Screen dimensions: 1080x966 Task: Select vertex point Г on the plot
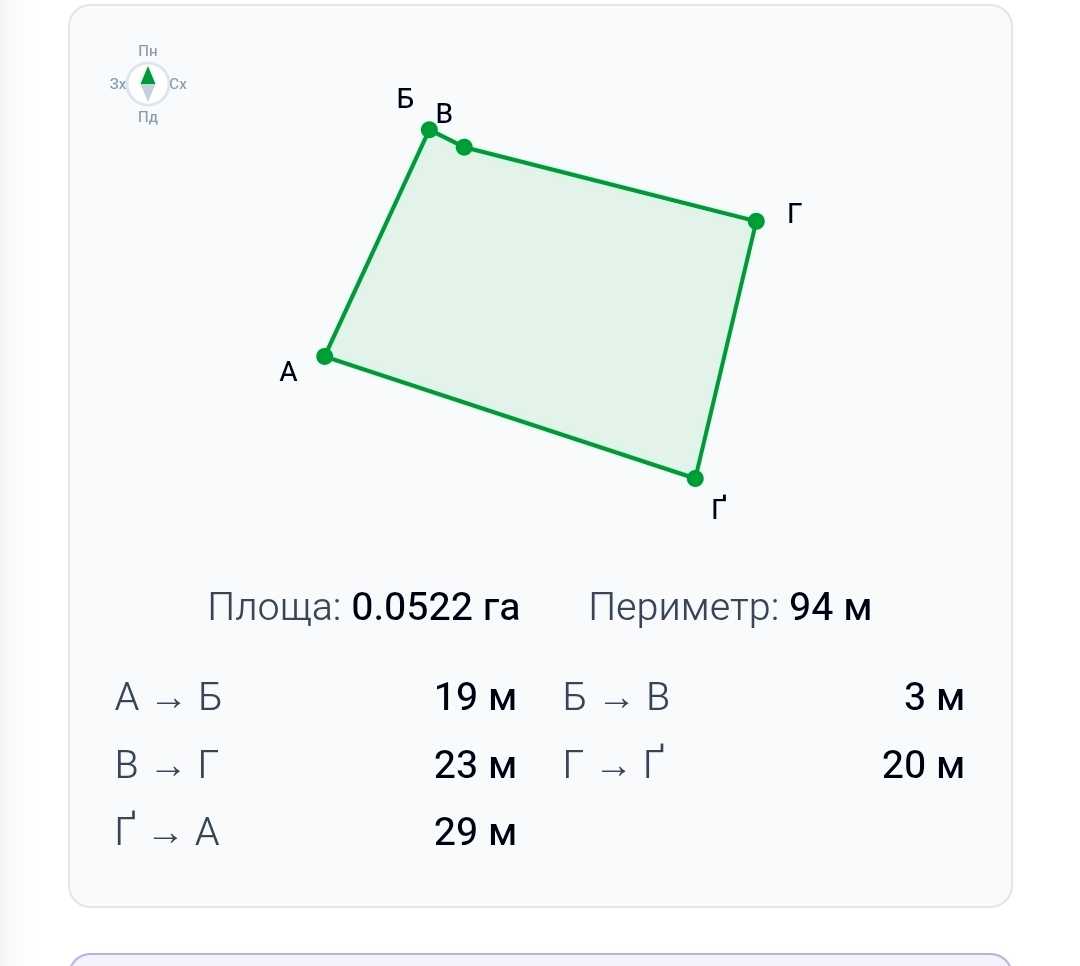pos(756,221)
